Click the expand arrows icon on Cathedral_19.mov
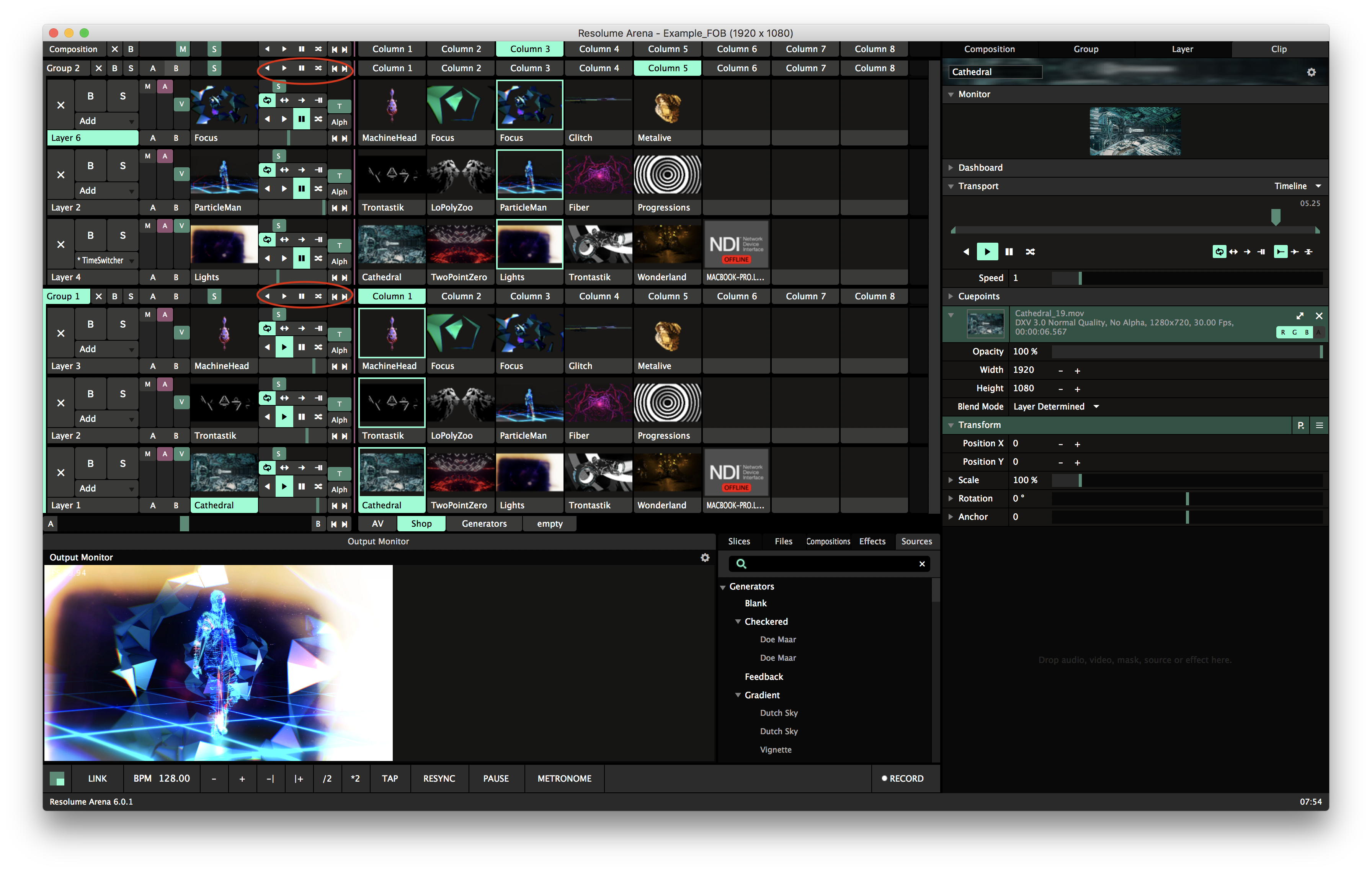The width and height of the screenshot is (1372, 872). coord(1300,315)
